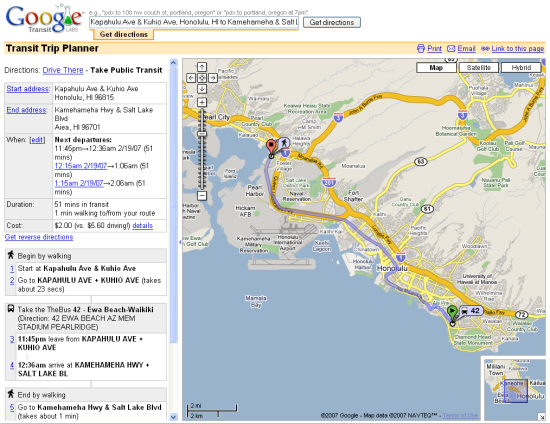Click the walking icon beside Begin by walking
The height and width of the screenshot is (424, 550).
point(11,255)
